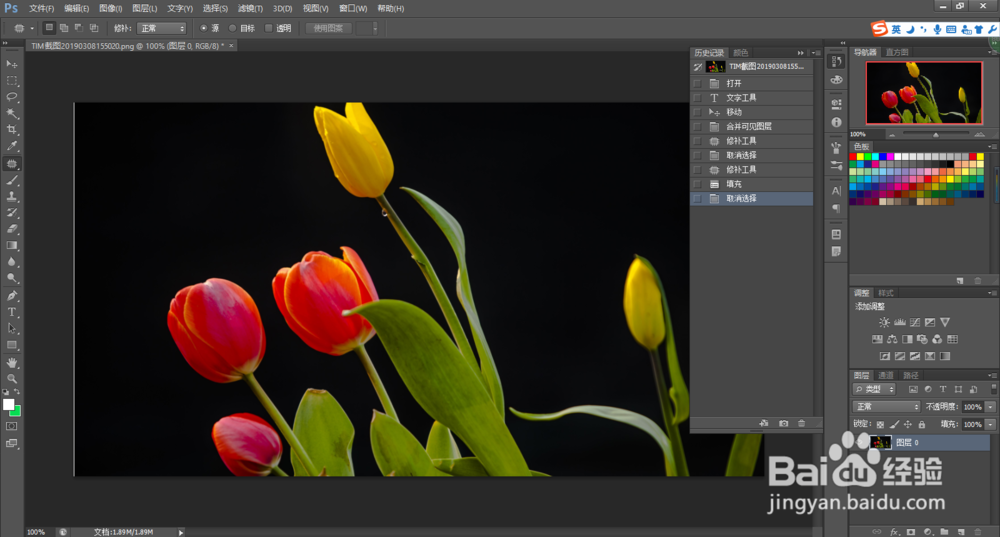Switch to the 直方图 histogram tab
1000x537 pixels.
[897, 52]
